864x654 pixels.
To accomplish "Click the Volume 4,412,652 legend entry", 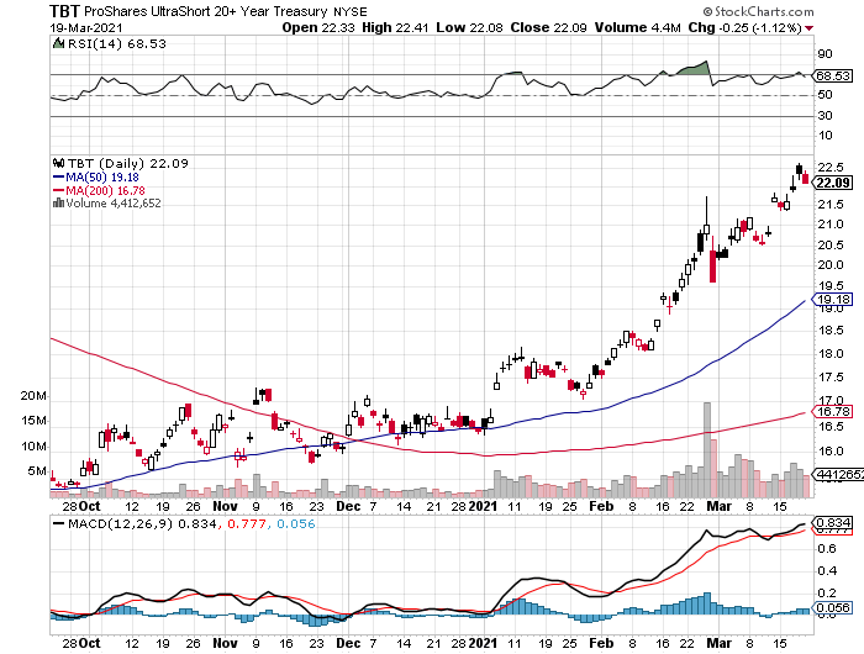I will tap(107, 203).
